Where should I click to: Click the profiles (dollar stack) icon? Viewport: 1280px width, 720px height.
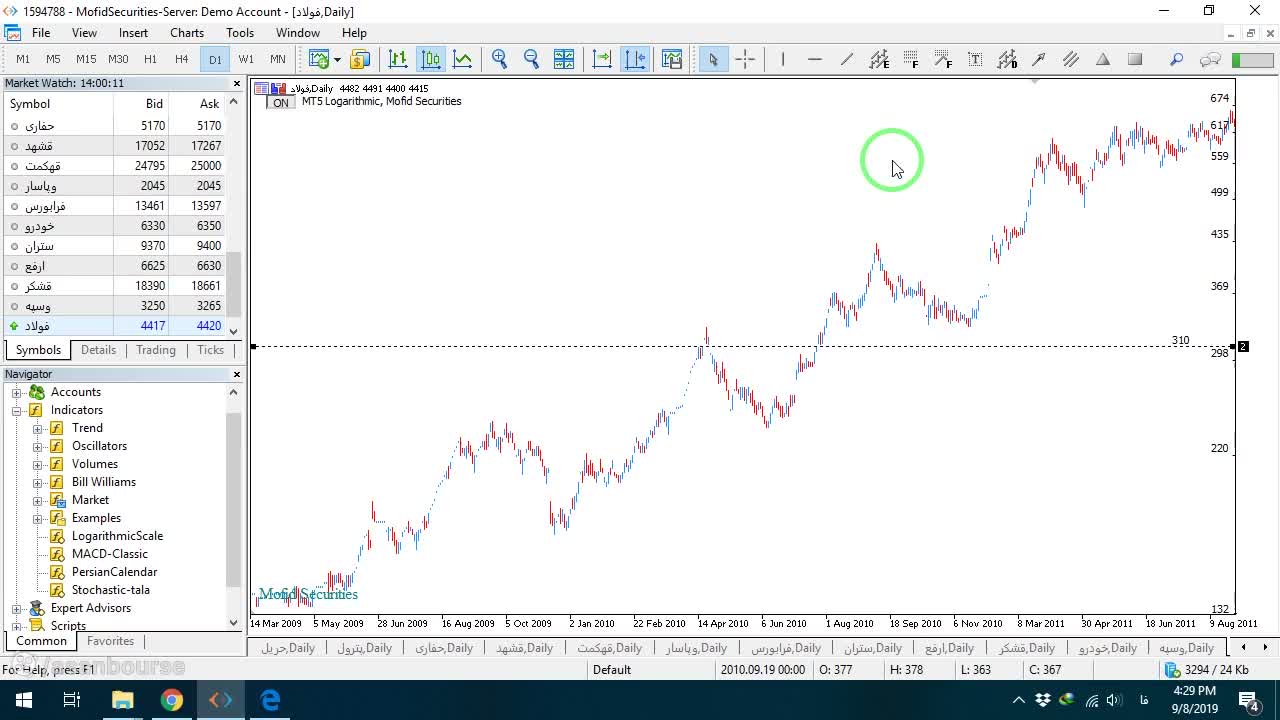pos(360,59)
